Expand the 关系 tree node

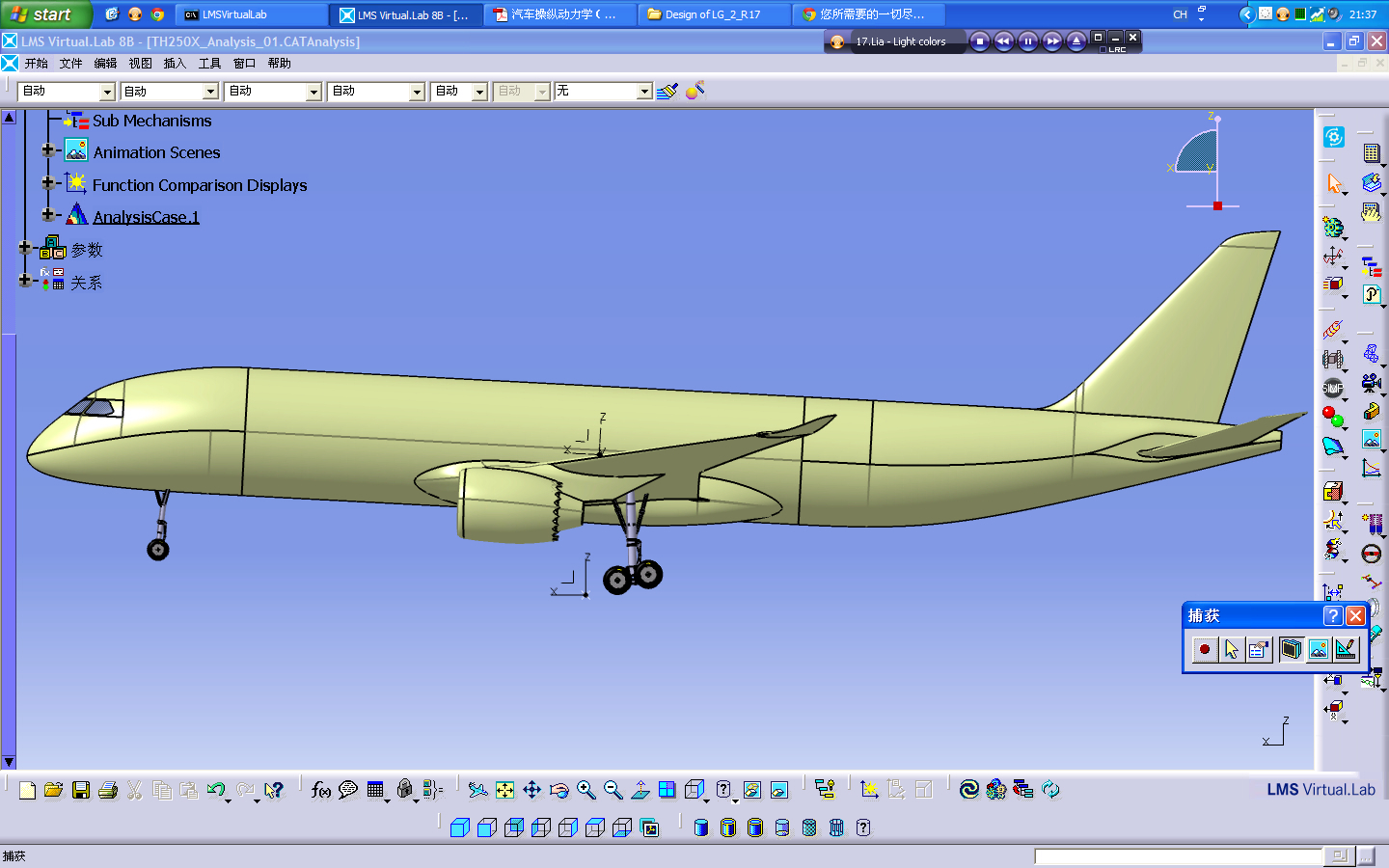click(x=25, y=280)
